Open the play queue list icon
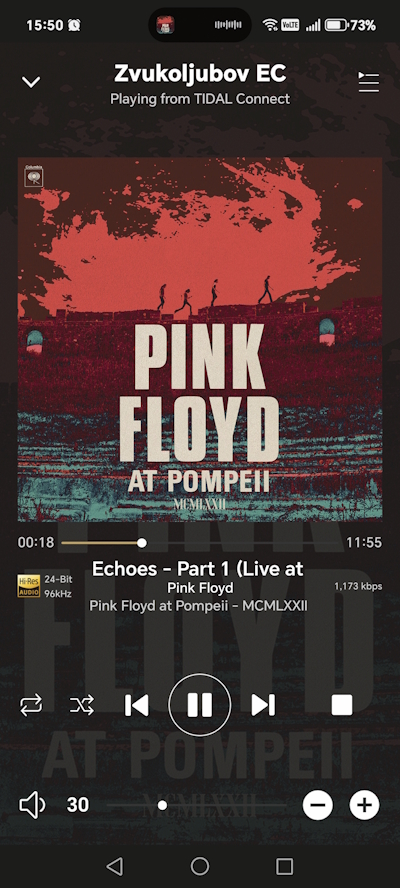Viewport: 400px width, 888px height. pyautogui.click(x=368, y=82)
